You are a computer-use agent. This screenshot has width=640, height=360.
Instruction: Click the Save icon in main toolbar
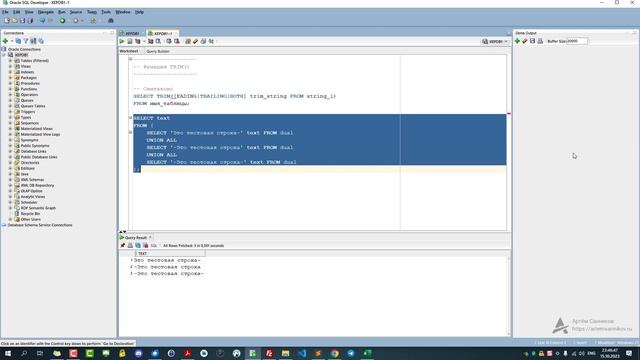coord(22,20)
